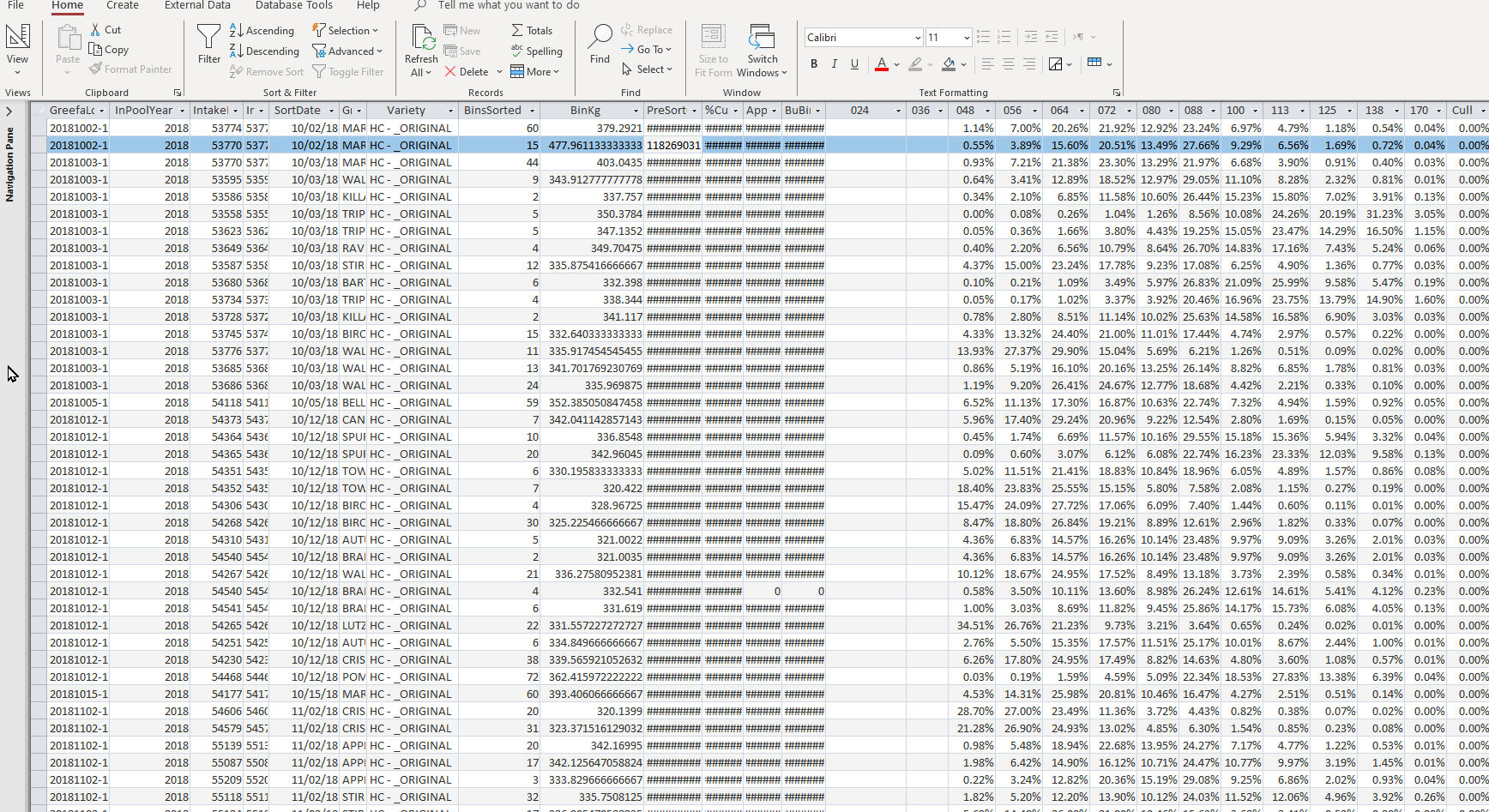Viewport: 1489px width, 812px height.
Task: Open the Calibri font name dropdown
Action: click(x=917, y=38)
